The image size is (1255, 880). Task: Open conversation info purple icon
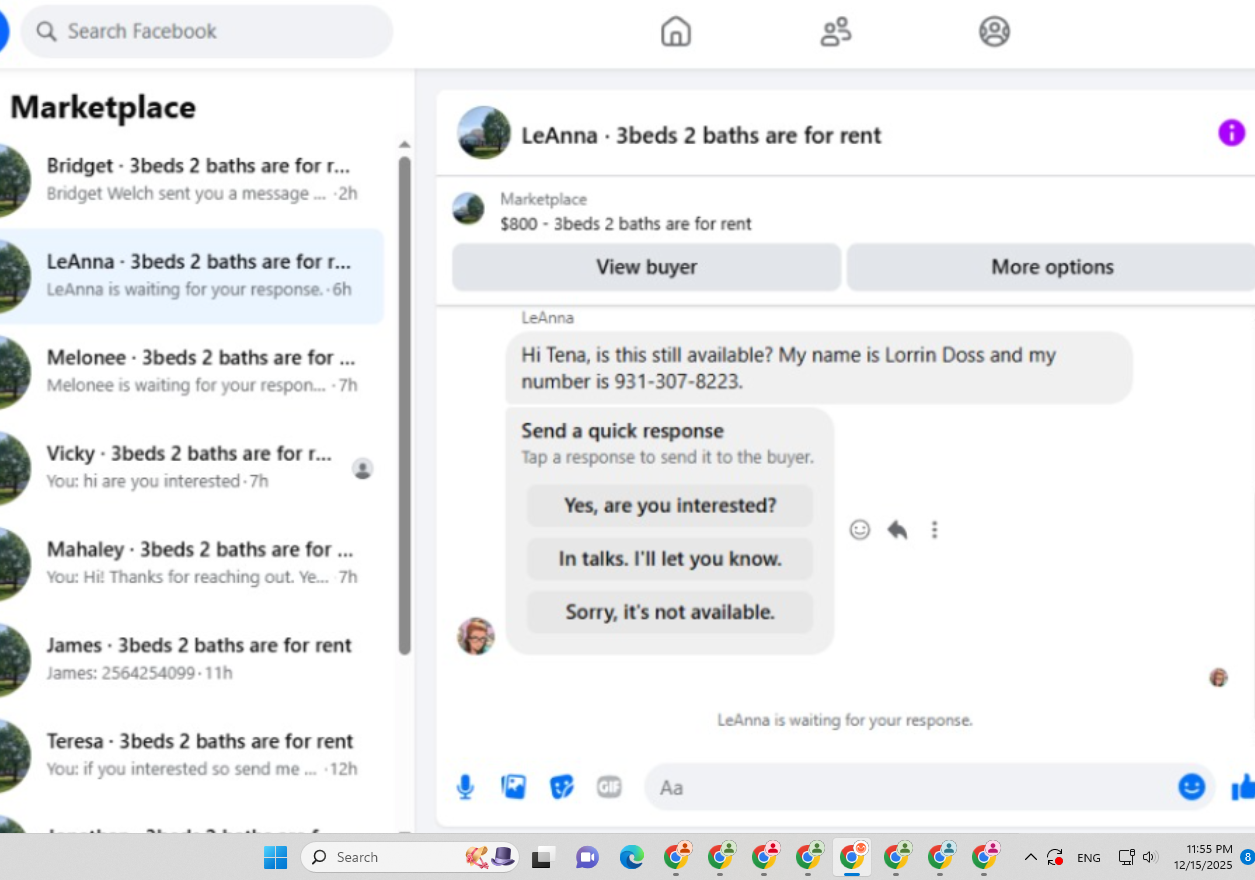(1231, 132)
